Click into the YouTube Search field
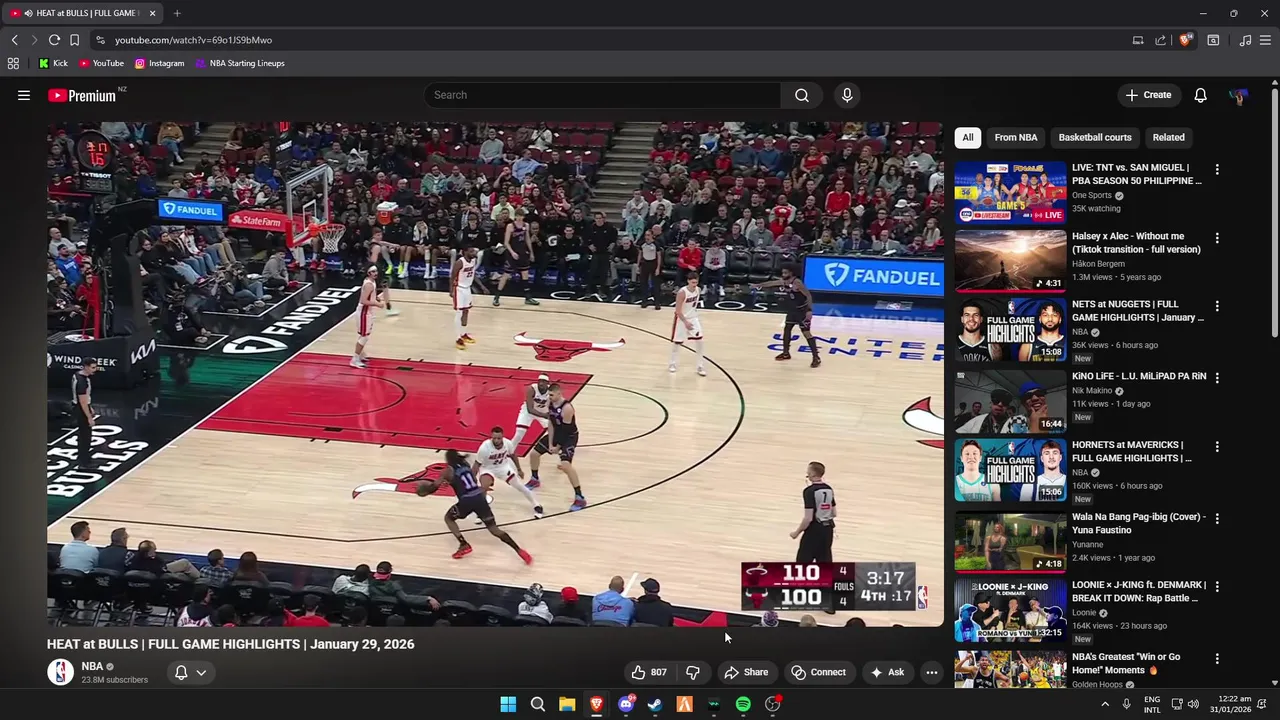Viewport: 1280px width, 720px height. [x=603, y=95]
